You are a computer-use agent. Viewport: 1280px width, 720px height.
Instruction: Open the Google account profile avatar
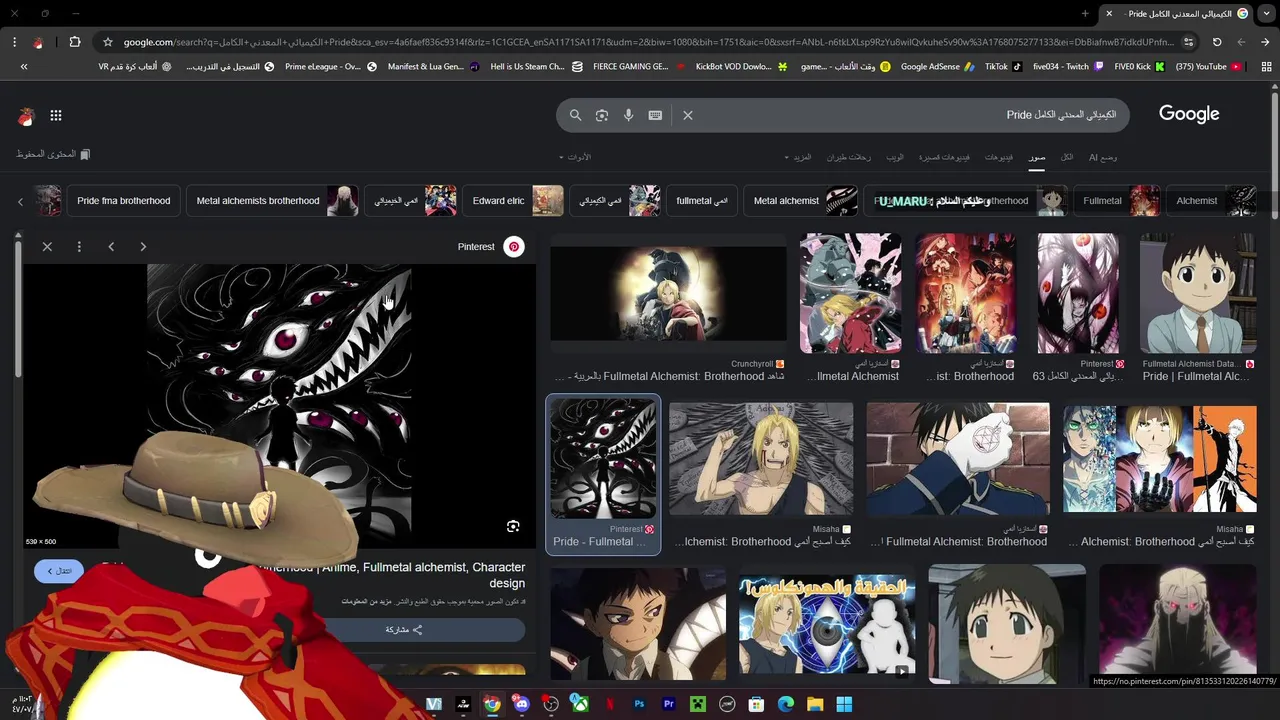(26, 116)
